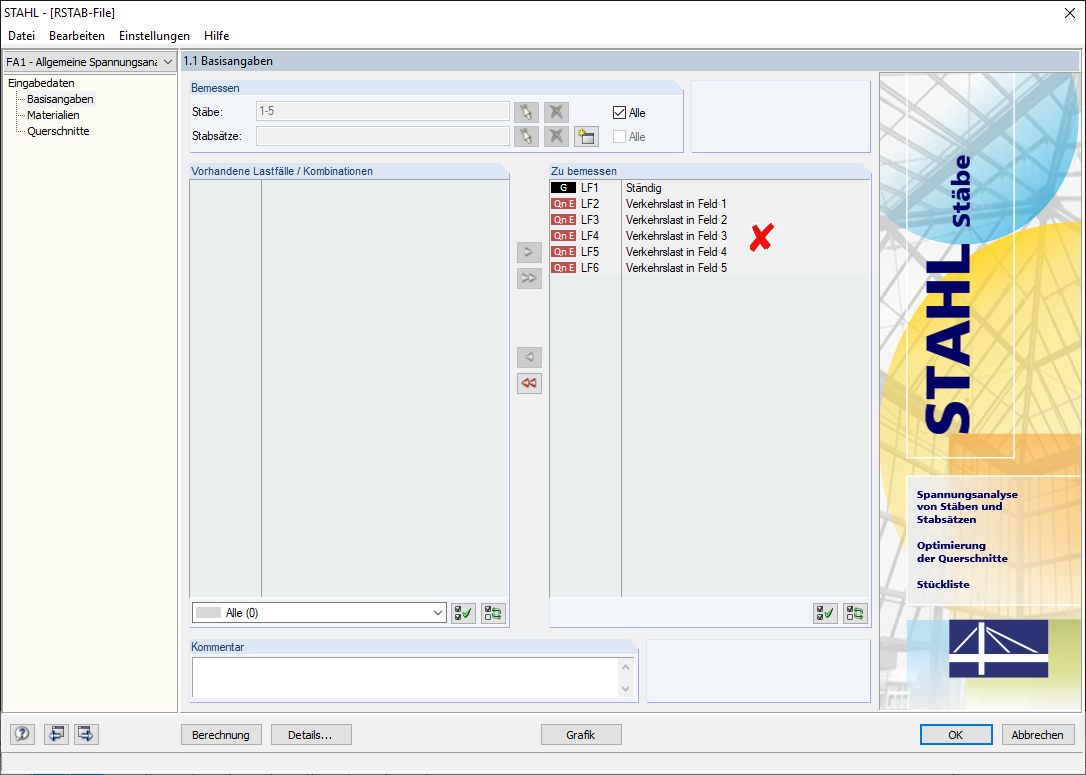Open context help via the question mark icon

[x=21, y=734]
